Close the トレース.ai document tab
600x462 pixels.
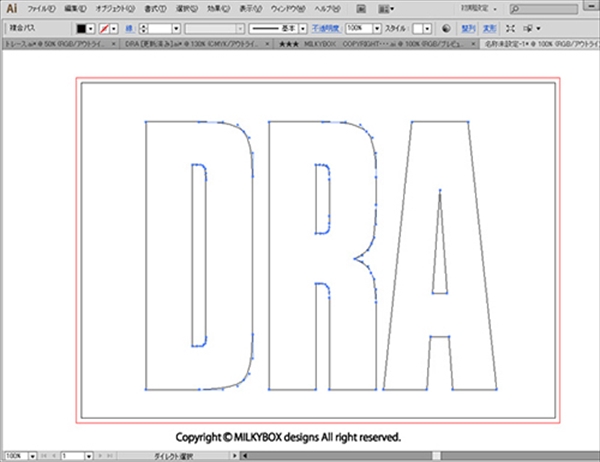tap(114, 44)
